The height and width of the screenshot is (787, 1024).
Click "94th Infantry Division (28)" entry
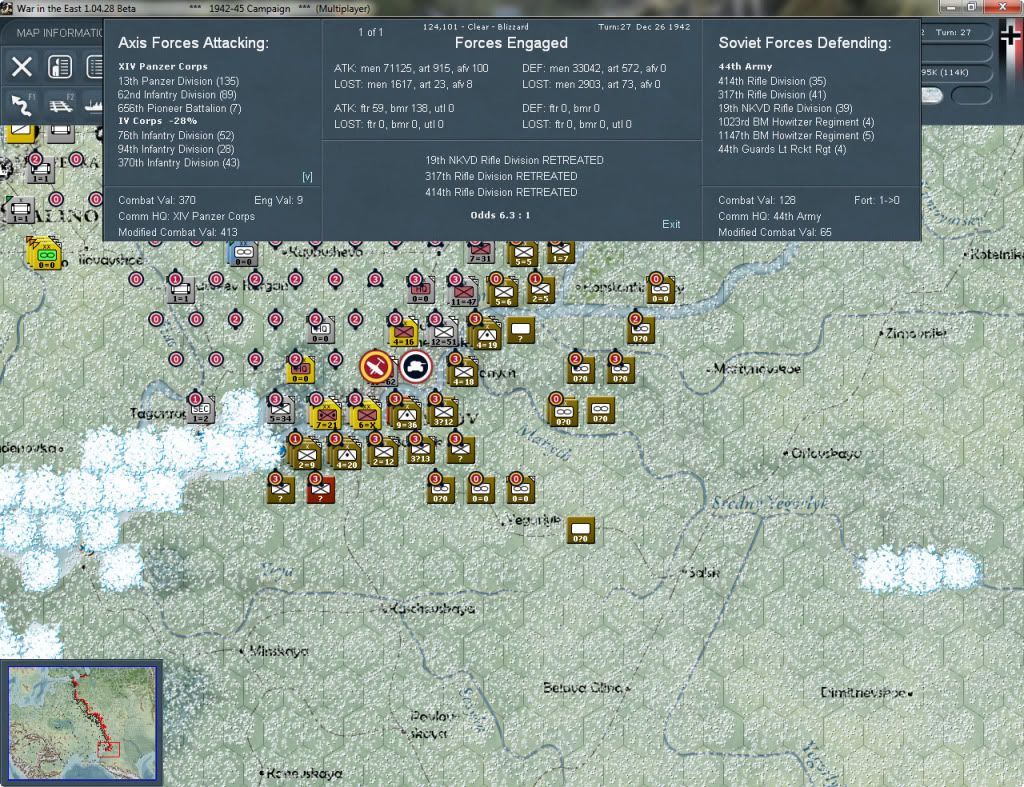click(x=176, y=150)
